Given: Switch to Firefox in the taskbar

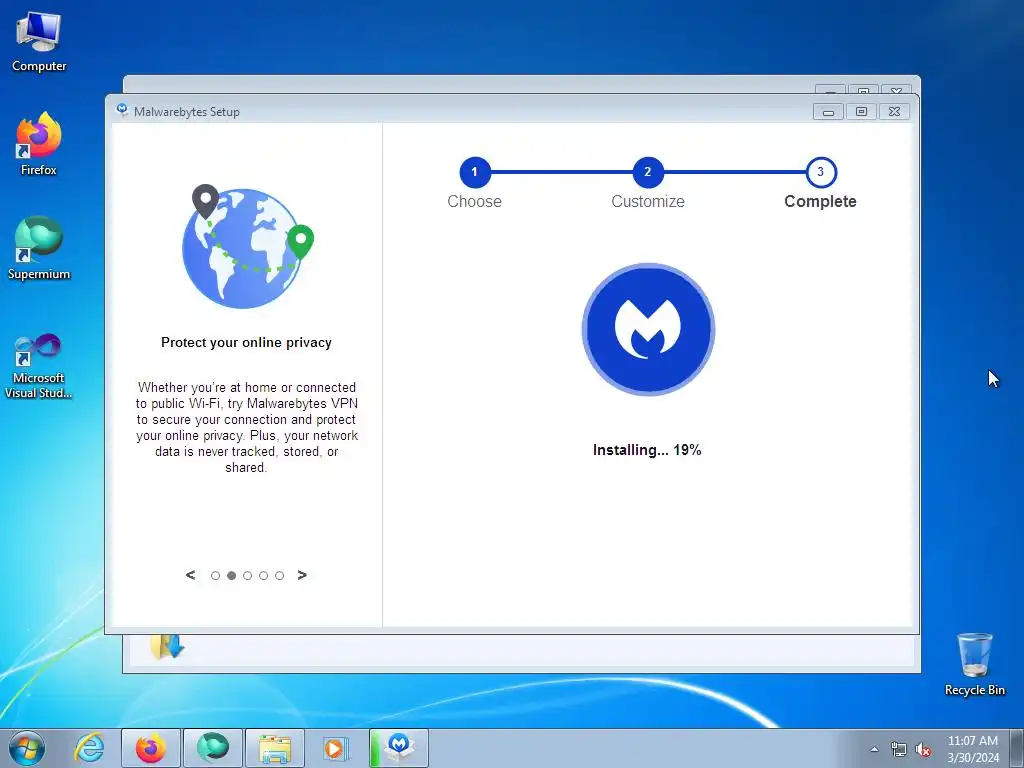Looking at the screenshot, I should coord(151,748).
